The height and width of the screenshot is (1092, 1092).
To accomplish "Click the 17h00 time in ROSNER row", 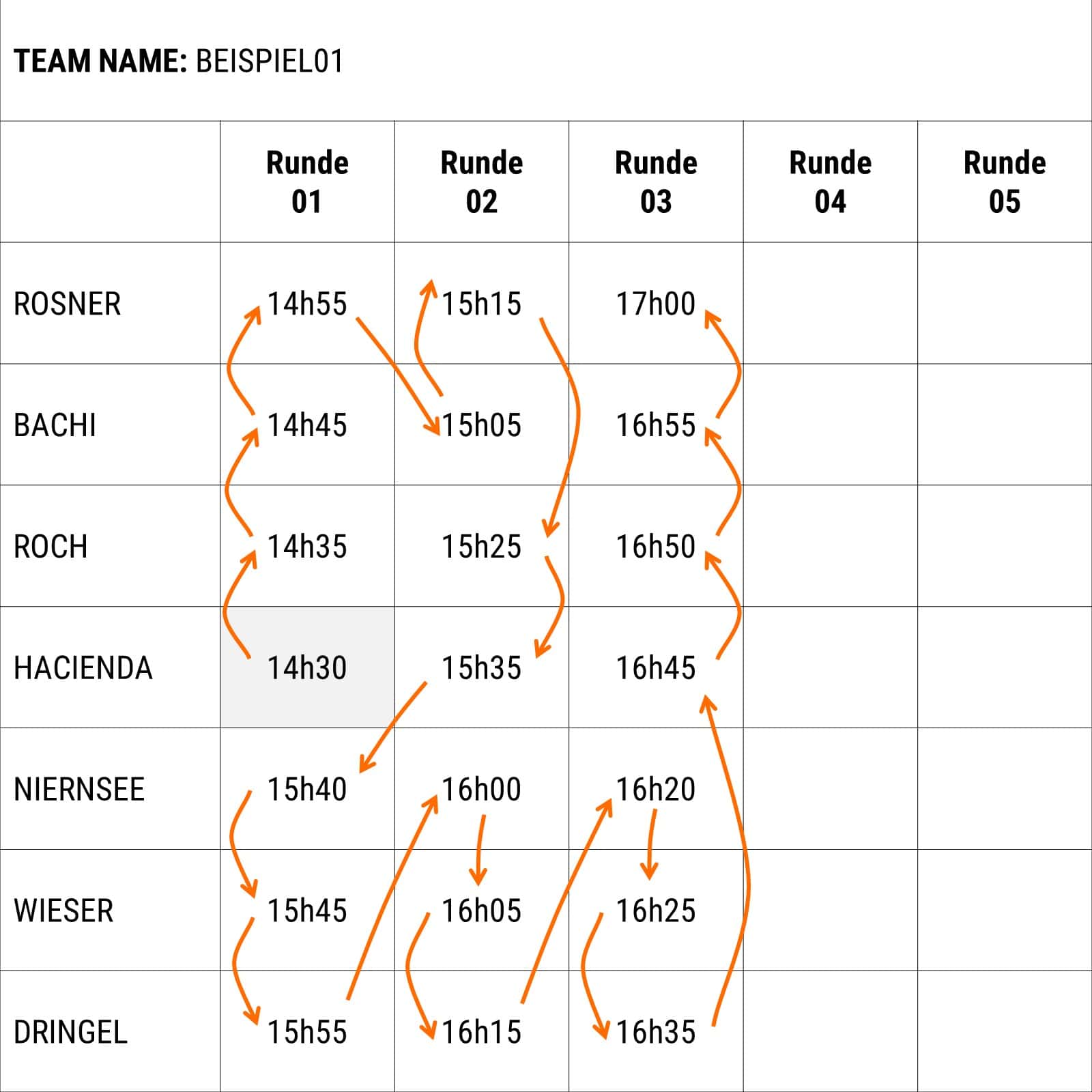I will [656, 304].
